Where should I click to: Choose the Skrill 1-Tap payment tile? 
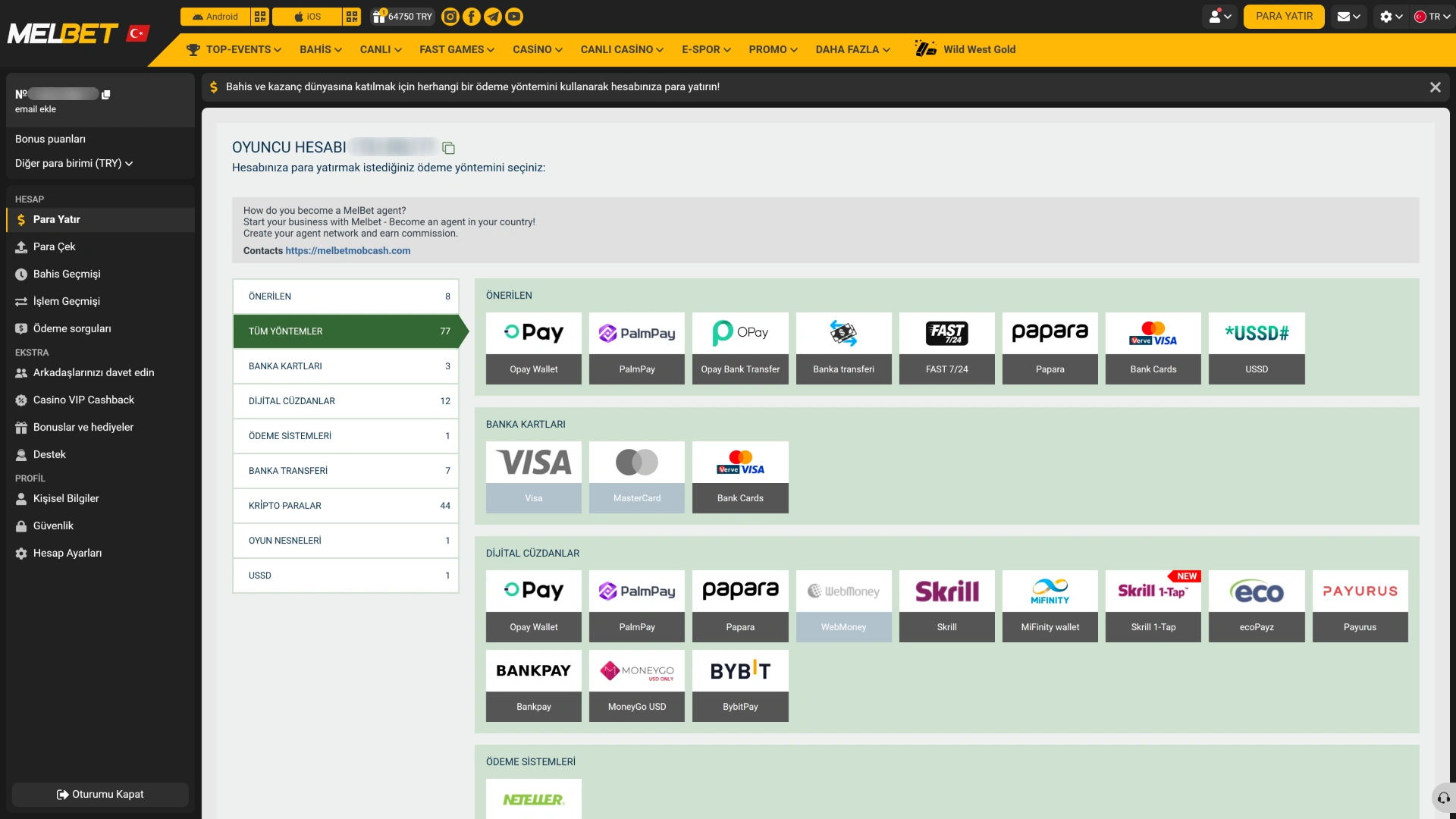coord(1153,606)
